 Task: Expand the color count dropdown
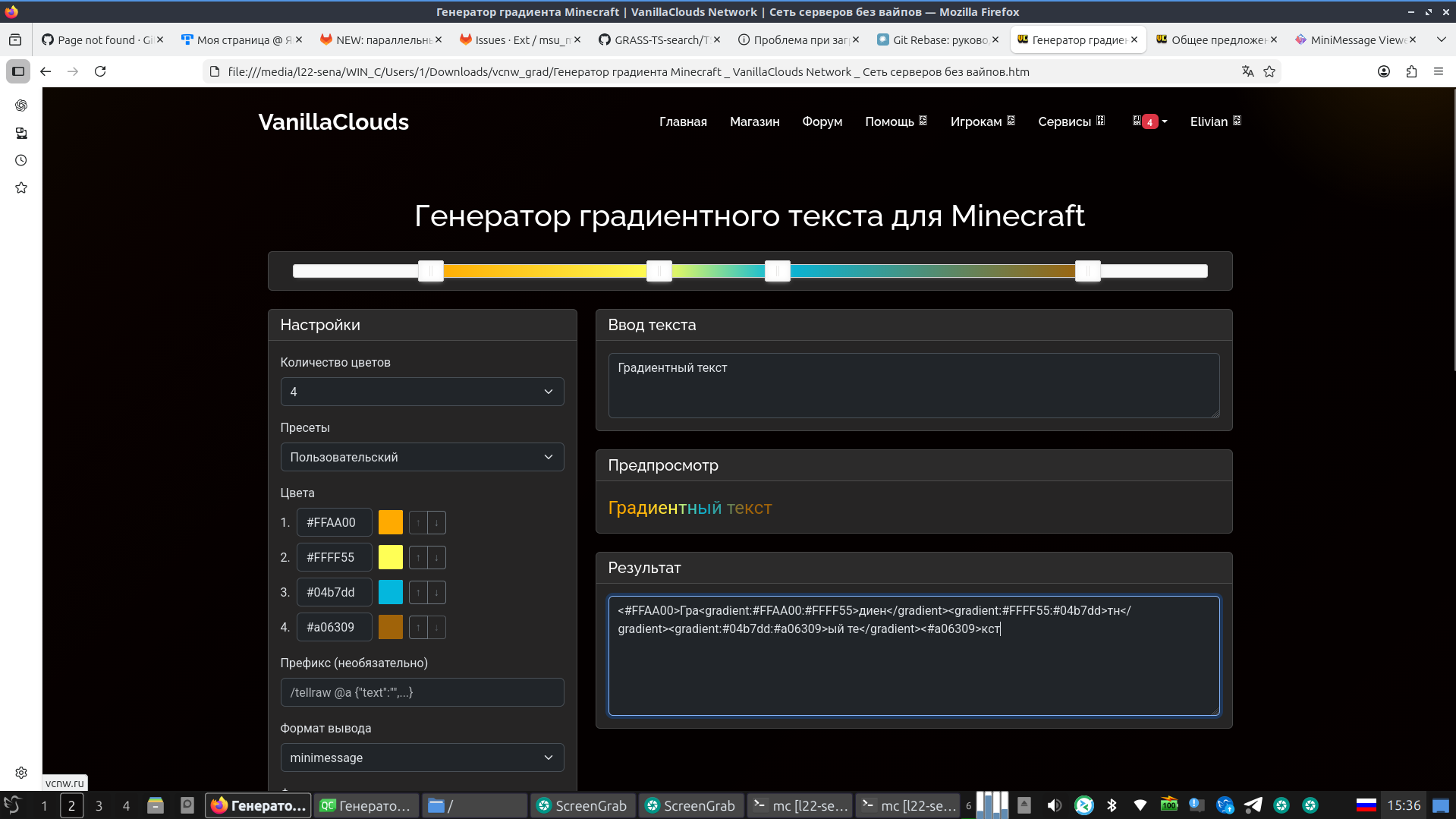[x=422, y=392]
